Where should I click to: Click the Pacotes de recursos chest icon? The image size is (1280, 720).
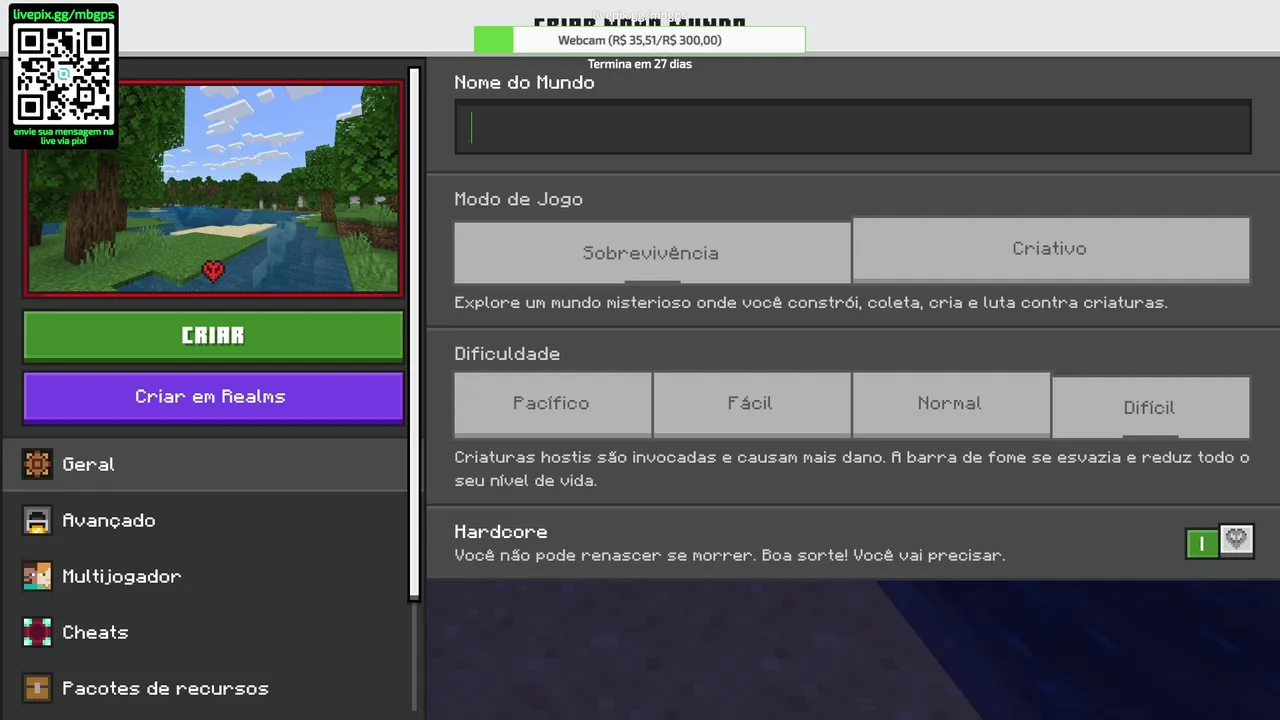pyautogui.click(x=37, y=688)
